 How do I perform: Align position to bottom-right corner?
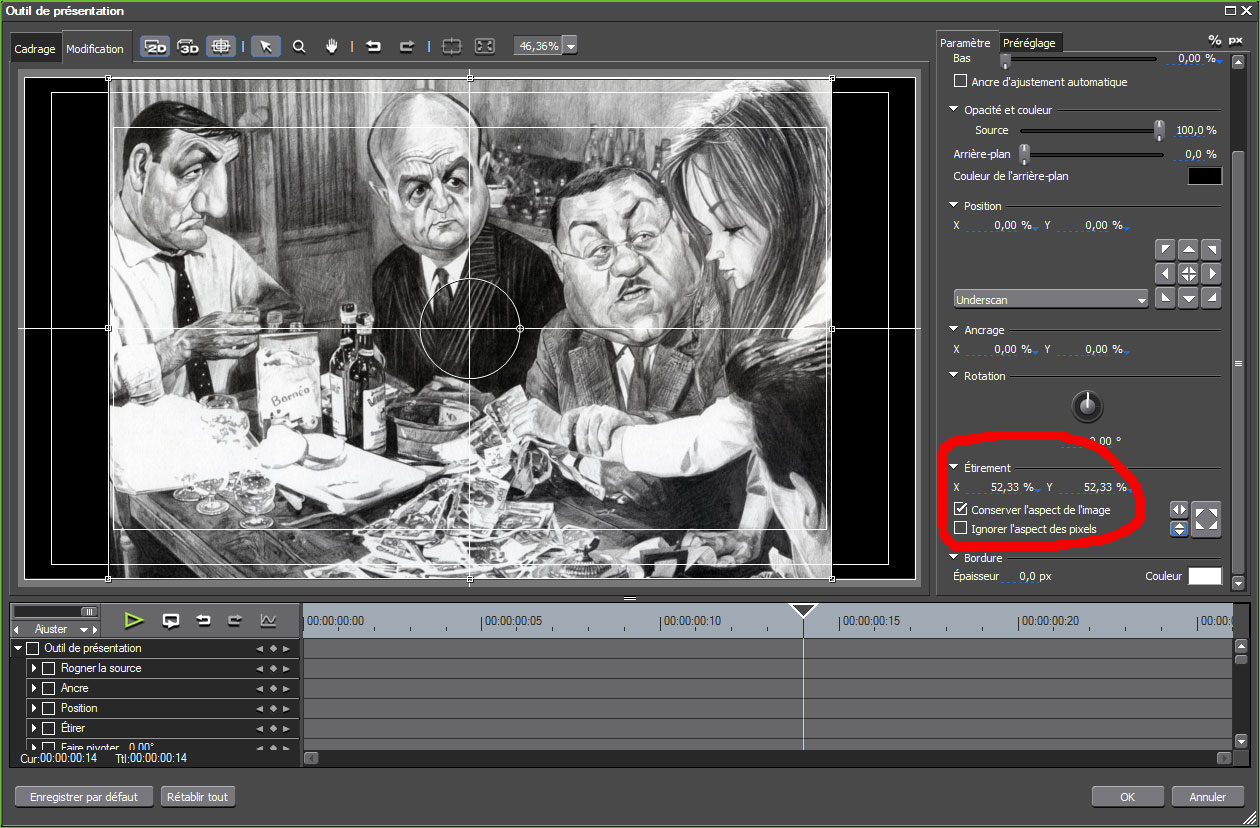[x=1211, y=297]
